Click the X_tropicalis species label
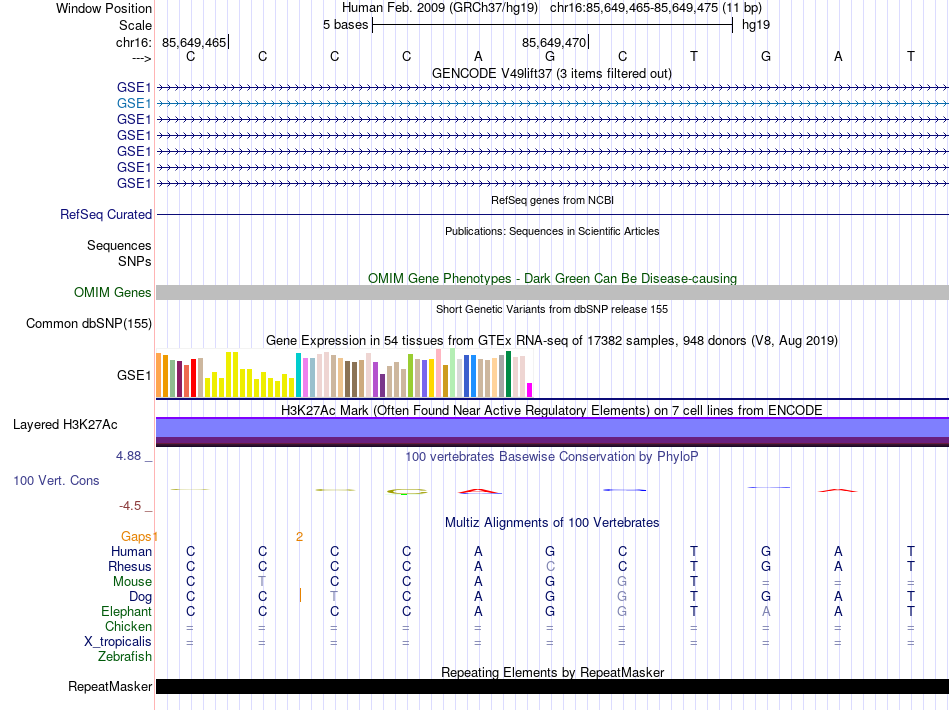The image size is (950, 710). click(118, 642)
